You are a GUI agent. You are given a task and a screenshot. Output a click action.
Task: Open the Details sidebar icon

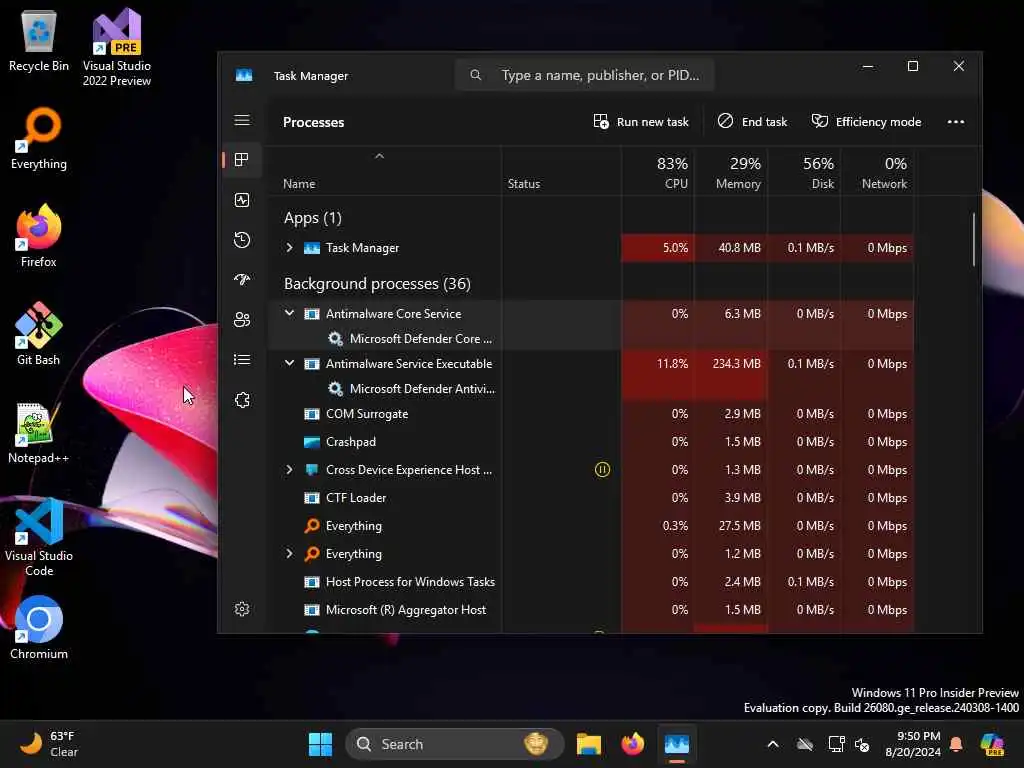[x=242, y=360]
